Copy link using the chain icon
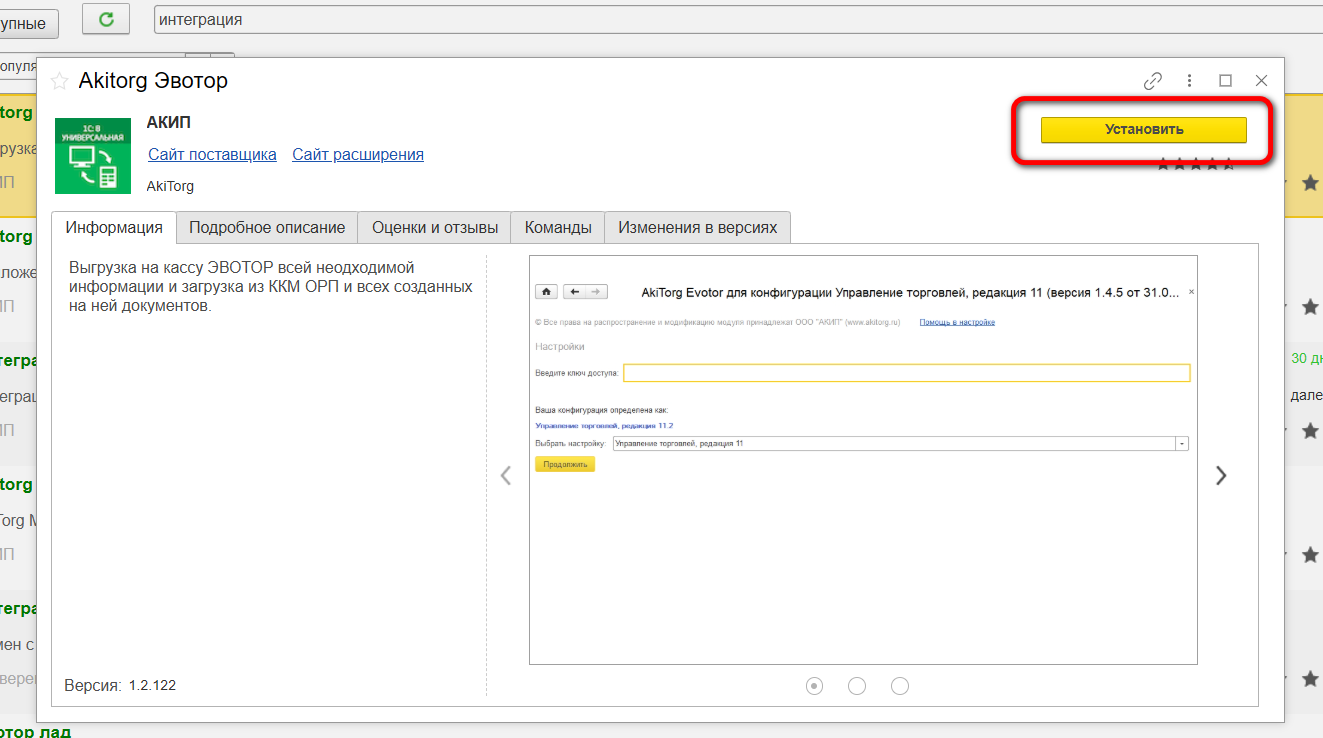Screen dimensions: 1323x738 (x=1153, y=81)
